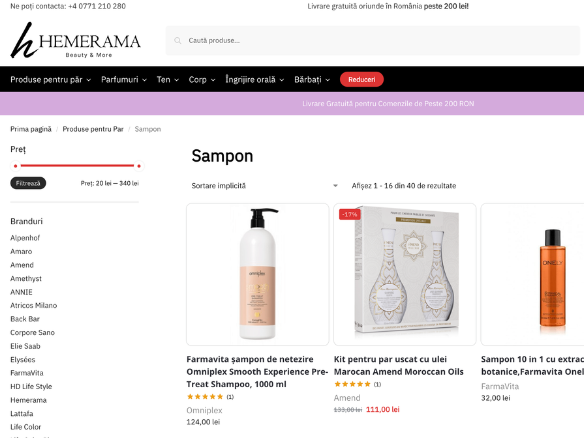Click the search magnifier icon
The height and width of the screenshot is (438, 584).
click(x=178, y=41)
